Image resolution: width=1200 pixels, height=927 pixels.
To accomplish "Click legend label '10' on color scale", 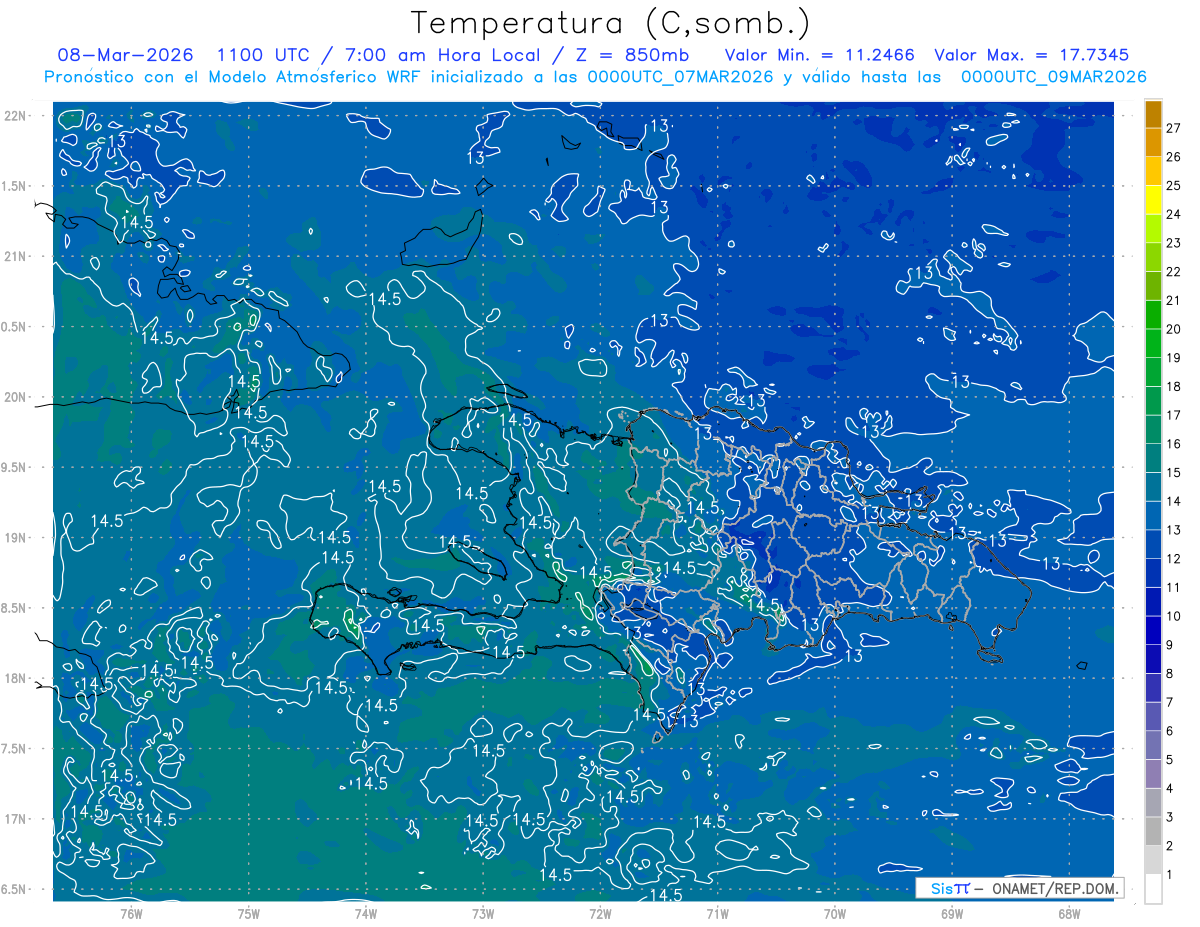I will coord(1174,616).
